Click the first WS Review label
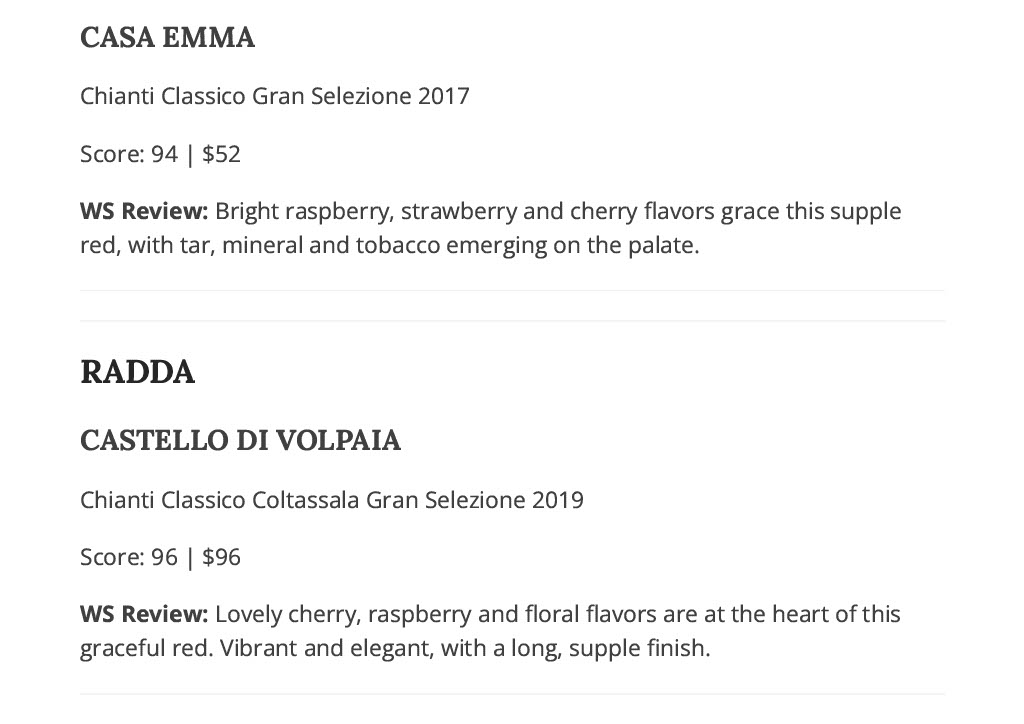The image size is (1024, 724). (144, 212)
